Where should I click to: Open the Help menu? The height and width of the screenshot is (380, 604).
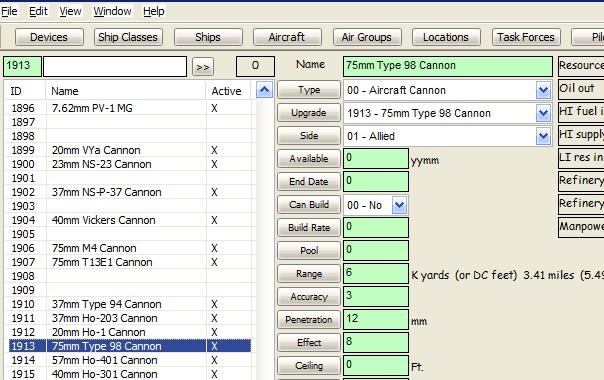[154, 11]
